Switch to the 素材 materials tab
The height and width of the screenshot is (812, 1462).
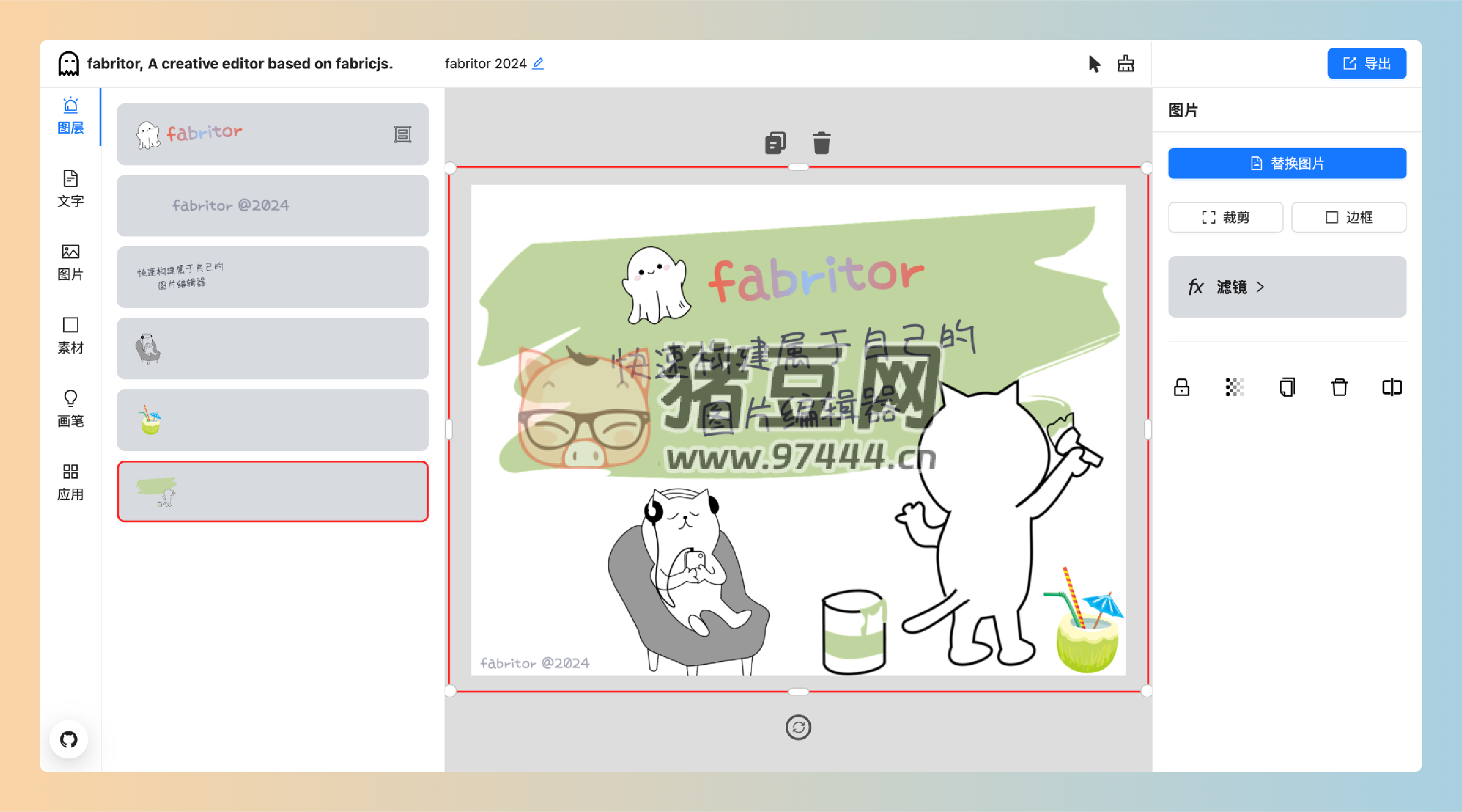tap(70, 335)
